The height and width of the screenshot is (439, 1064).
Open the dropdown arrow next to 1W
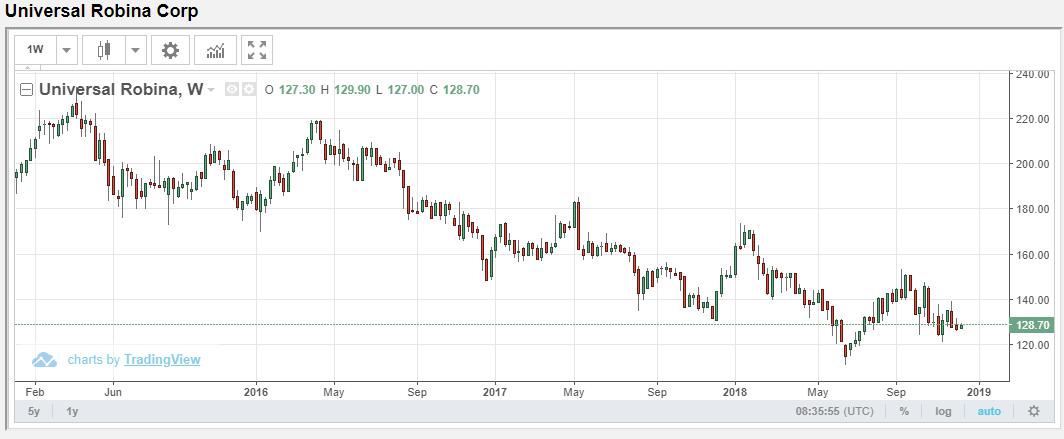(66, 50)
